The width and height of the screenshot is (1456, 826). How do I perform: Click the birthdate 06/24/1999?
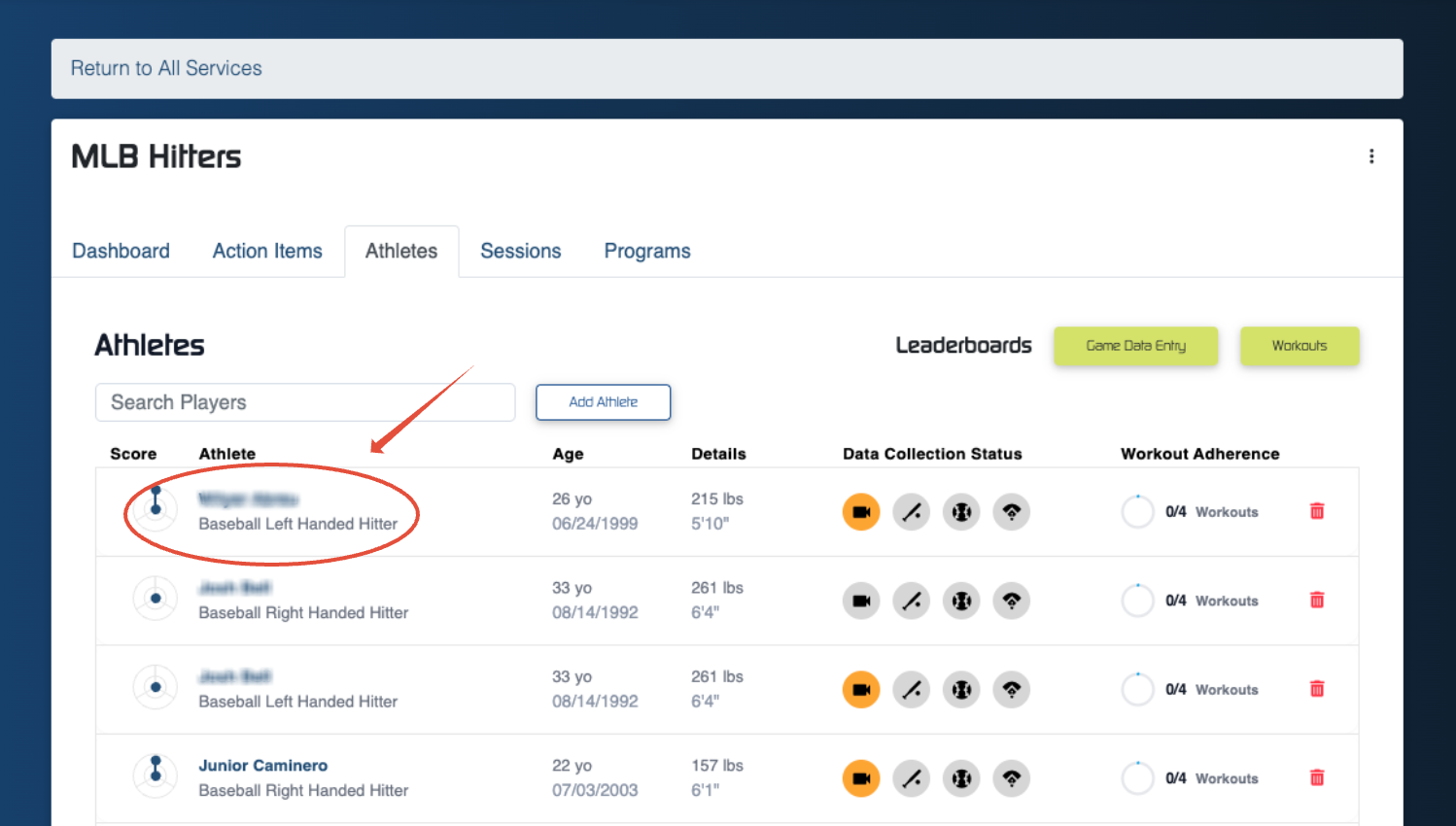[595, 524]
